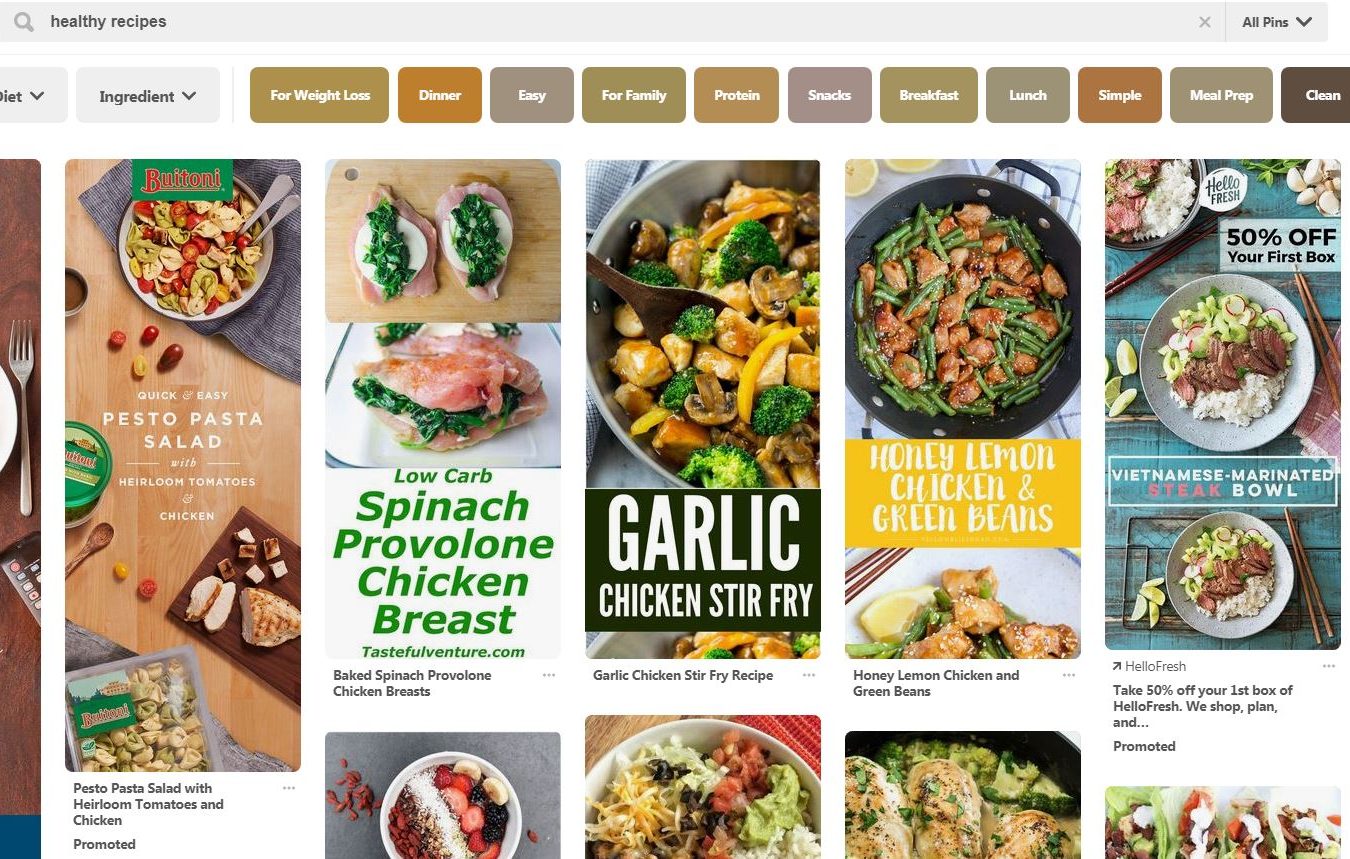This screenshot has width=1350, height=859.
Task: Open the Honey Lemon Chicken and Green Beans title link
Action: pyautogui.click(x=936, y=683)
